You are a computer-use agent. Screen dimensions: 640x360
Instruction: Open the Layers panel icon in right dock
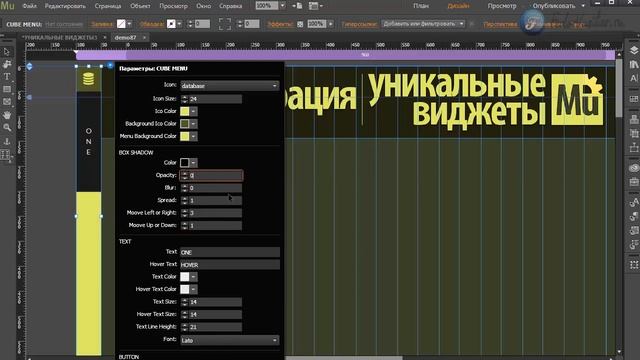pyautogui.click(x=634, y=50)
